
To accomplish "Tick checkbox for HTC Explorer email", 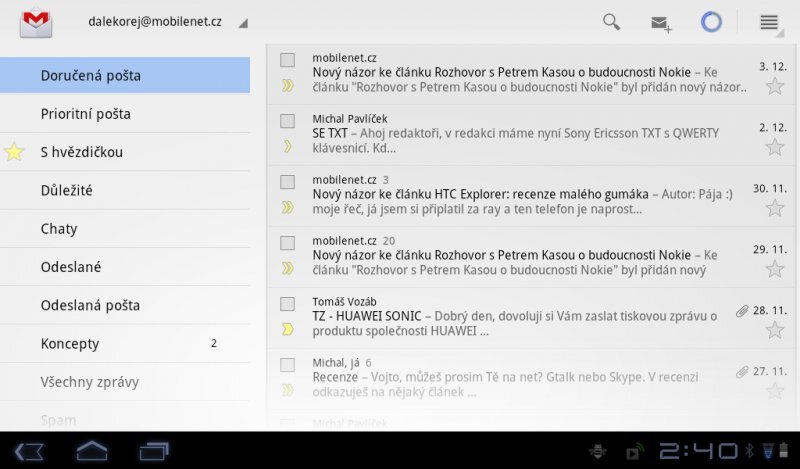I will click(x=288, y=182).
